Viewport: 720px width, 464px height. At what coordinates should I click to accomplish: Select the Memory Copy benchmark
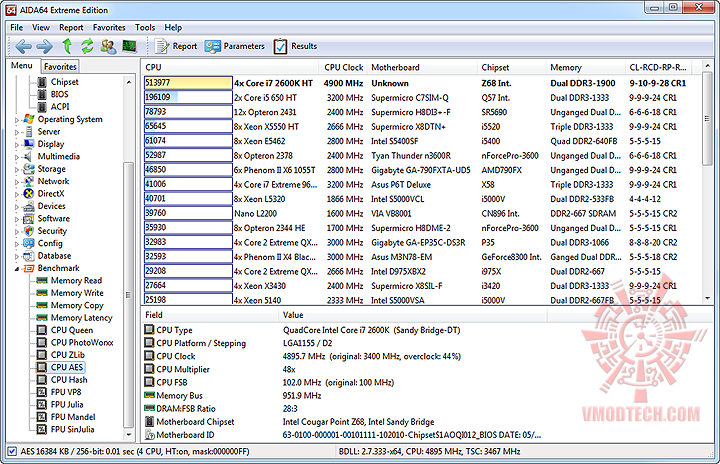71,305
